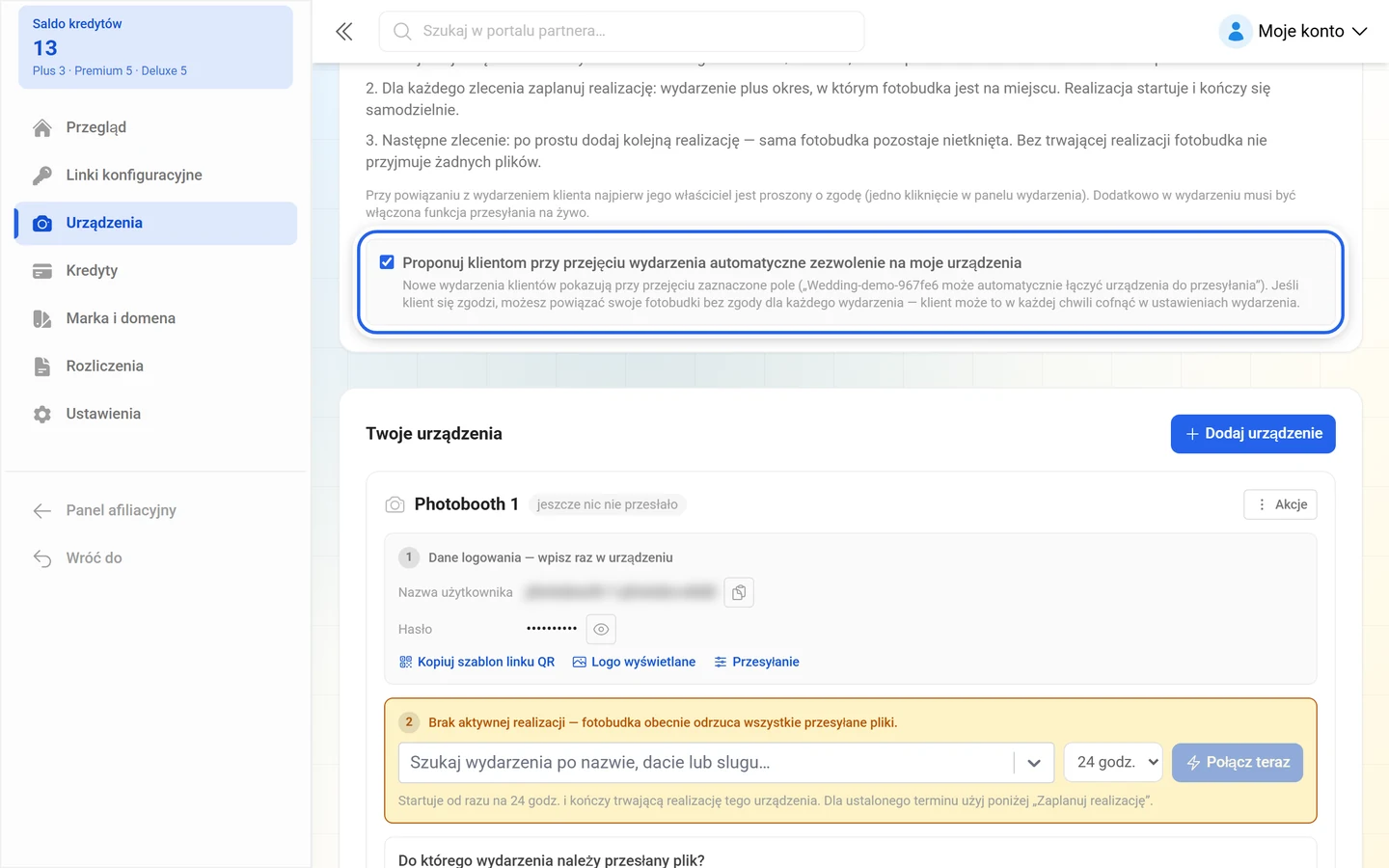Uncheck the Proponuj klientom automatic permission checkbox

pos(387,262)
